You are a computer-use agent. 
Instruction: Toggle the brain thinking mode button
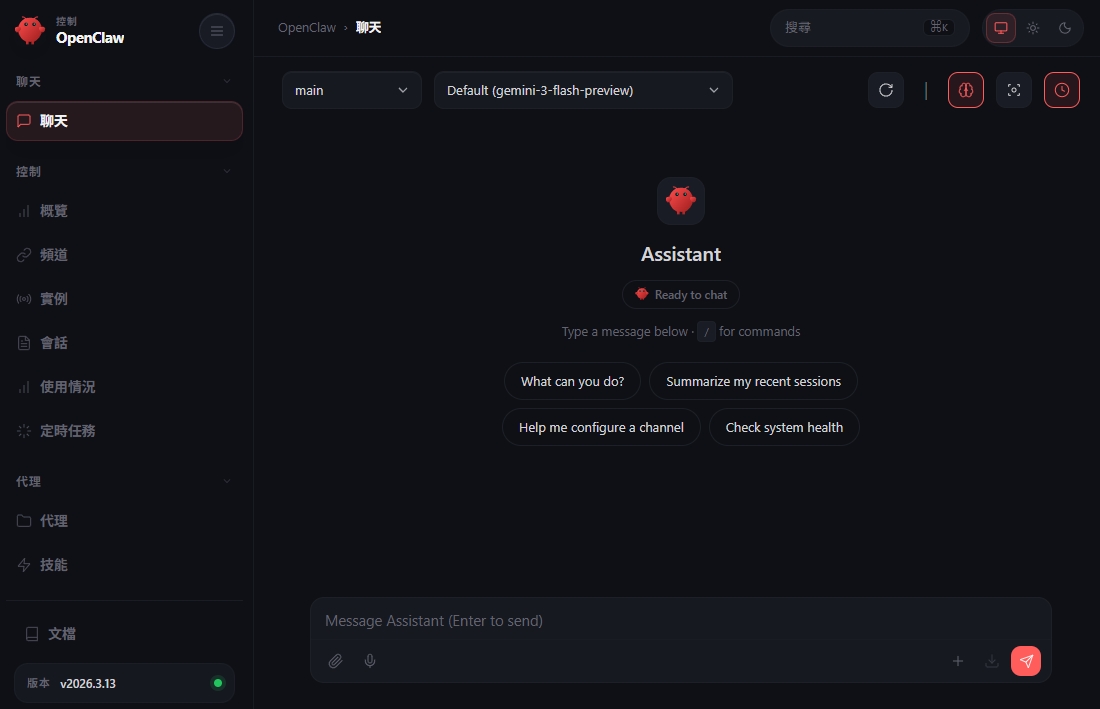[965, 90]
